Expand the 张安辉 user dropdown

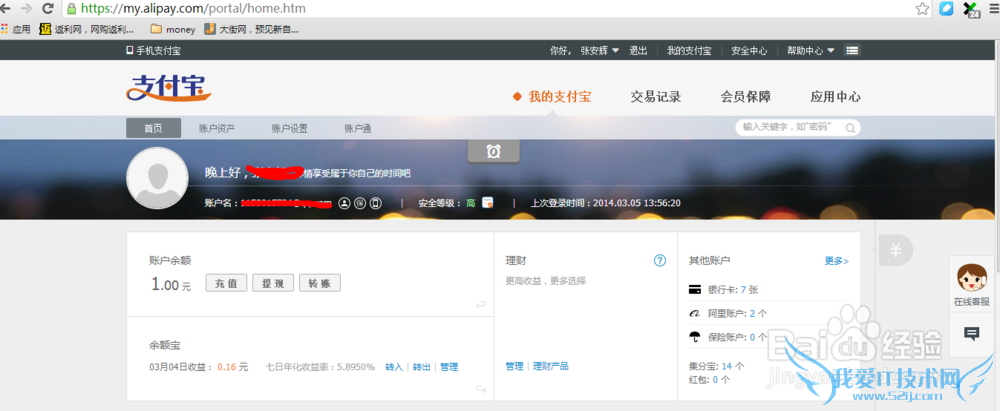point(599,50)
